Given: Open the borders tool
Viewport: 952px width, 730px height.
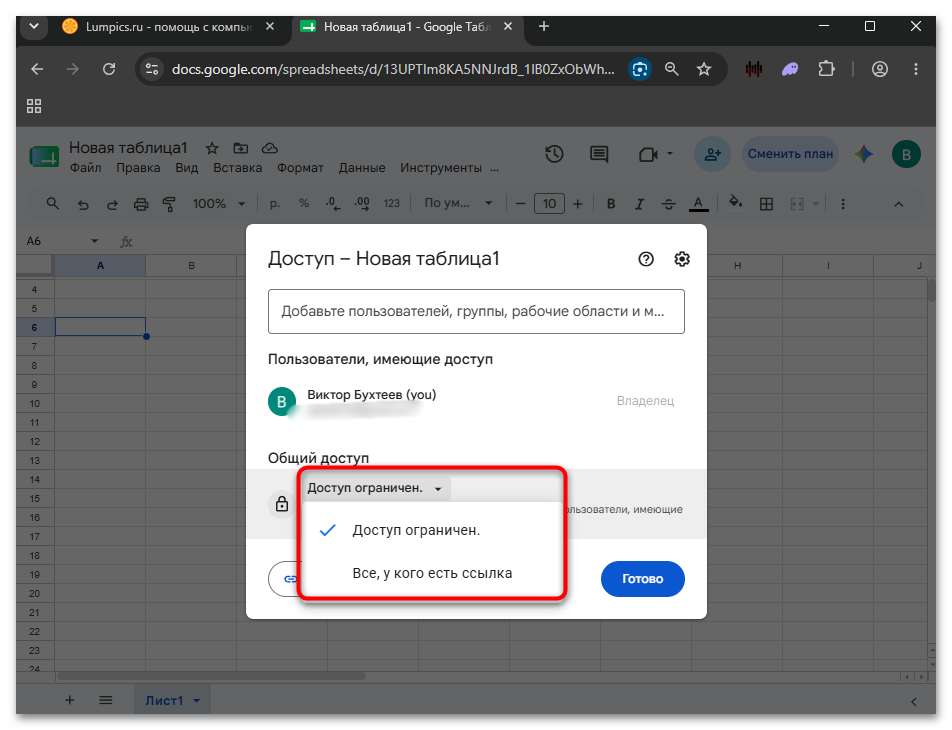Looking at the screenshot, I should (x=766, y=204).
